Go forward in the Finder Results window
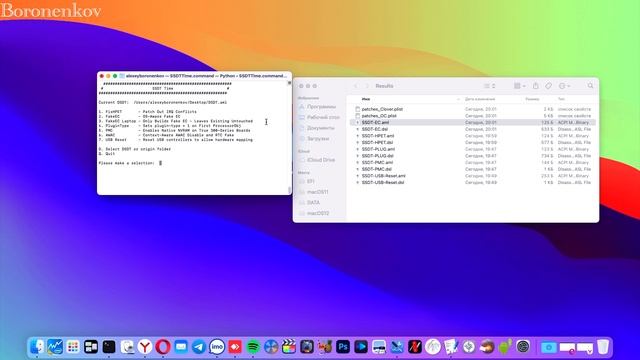Image resolution: width=640 pixels, height=360 pixels. [367, 86]
